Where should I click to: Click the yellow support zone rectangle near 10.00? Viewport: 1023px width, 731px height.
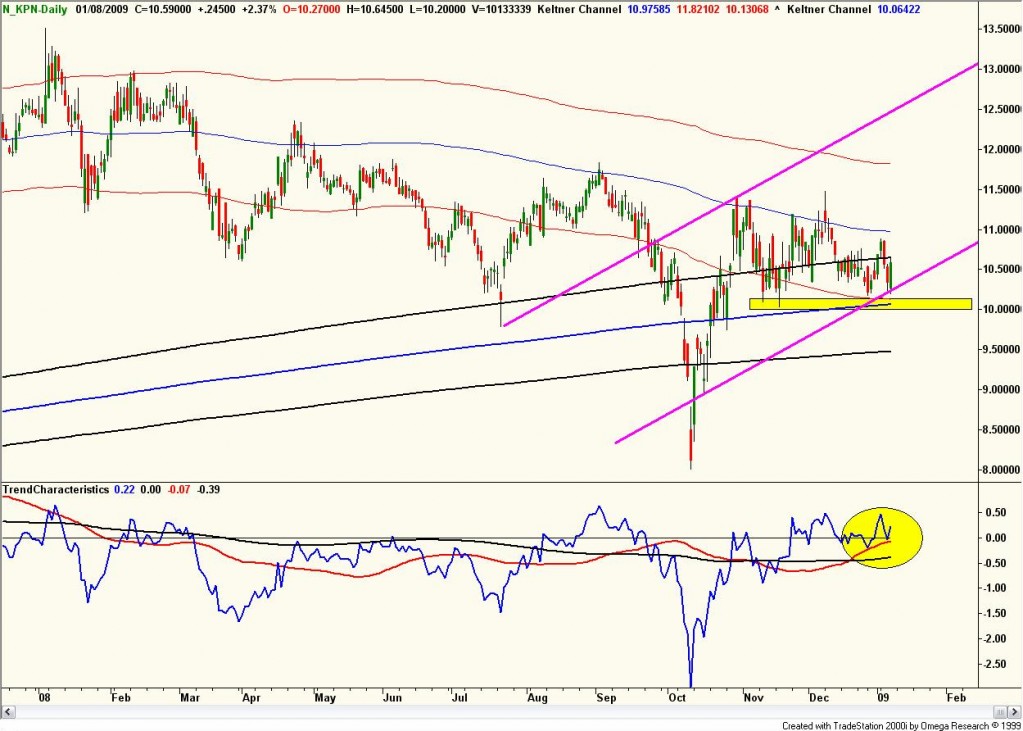point(860,303)
